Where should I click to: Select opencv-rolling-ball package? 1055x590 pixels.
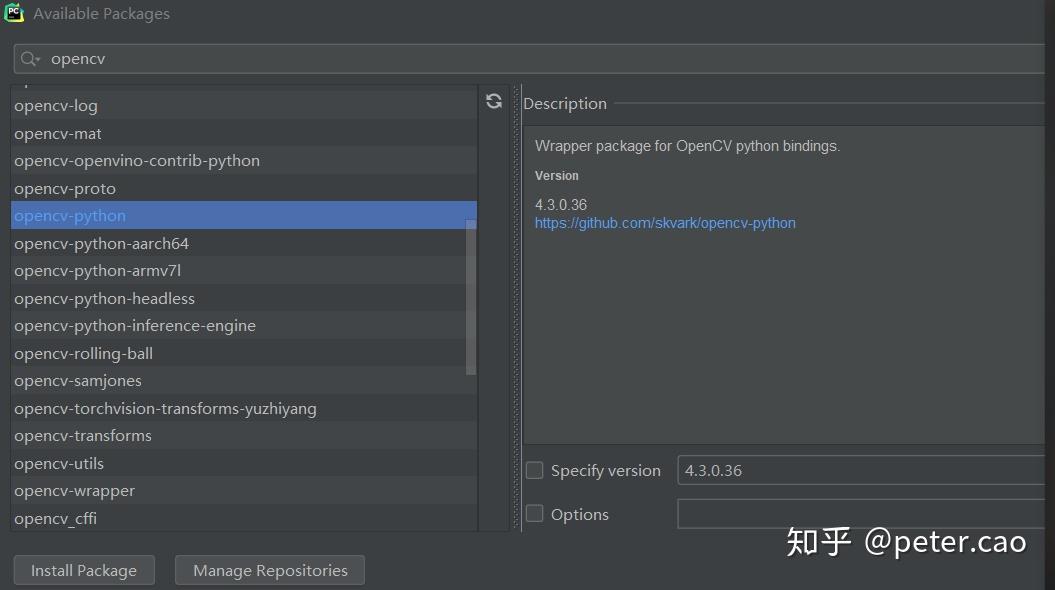[244, 353]
